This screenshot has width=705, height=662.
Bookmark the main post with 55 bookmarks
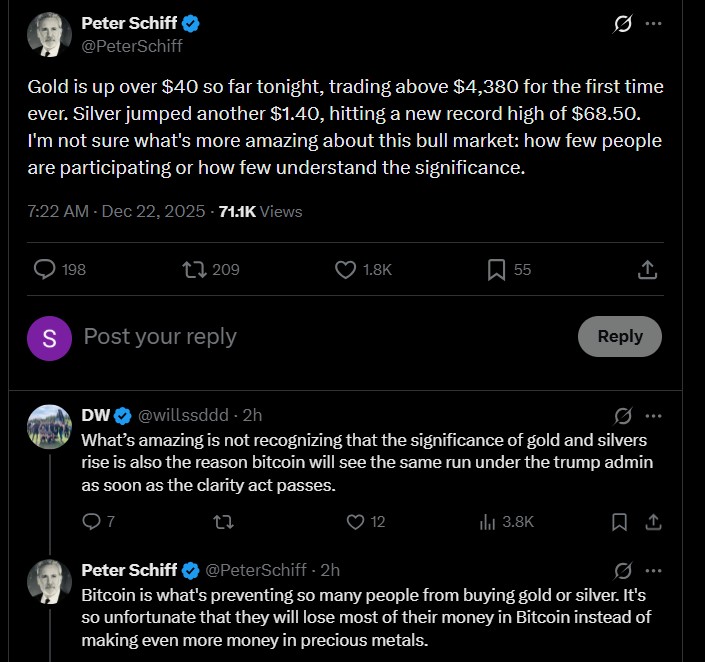496,269
